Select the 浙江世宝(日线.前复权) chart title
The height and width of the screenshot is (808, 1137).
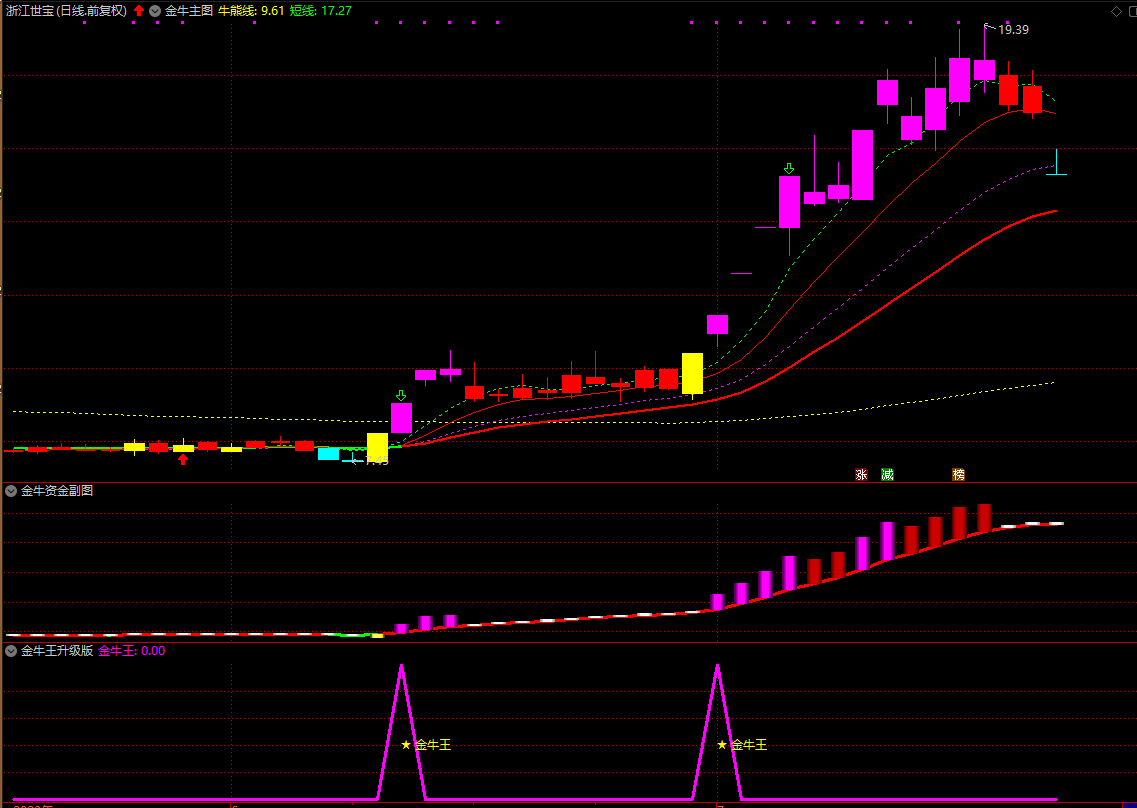click(65, 11)
